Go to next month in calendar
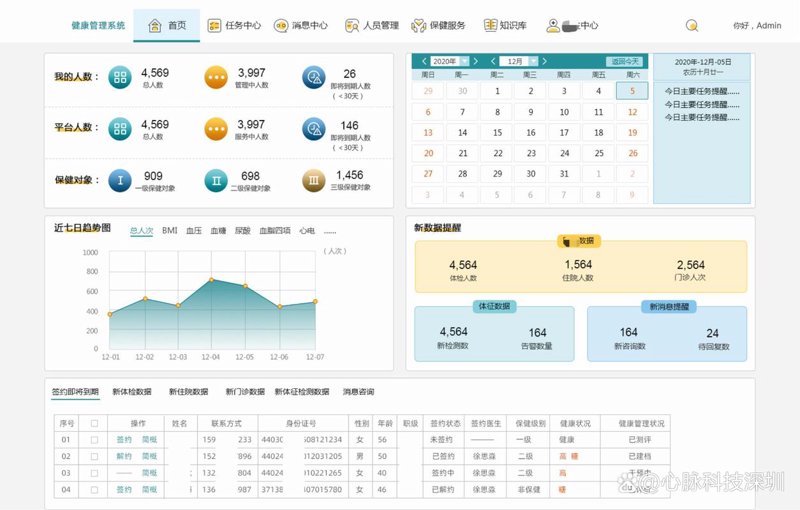Viewport: 800px width, 510px height. coord(544,61)
